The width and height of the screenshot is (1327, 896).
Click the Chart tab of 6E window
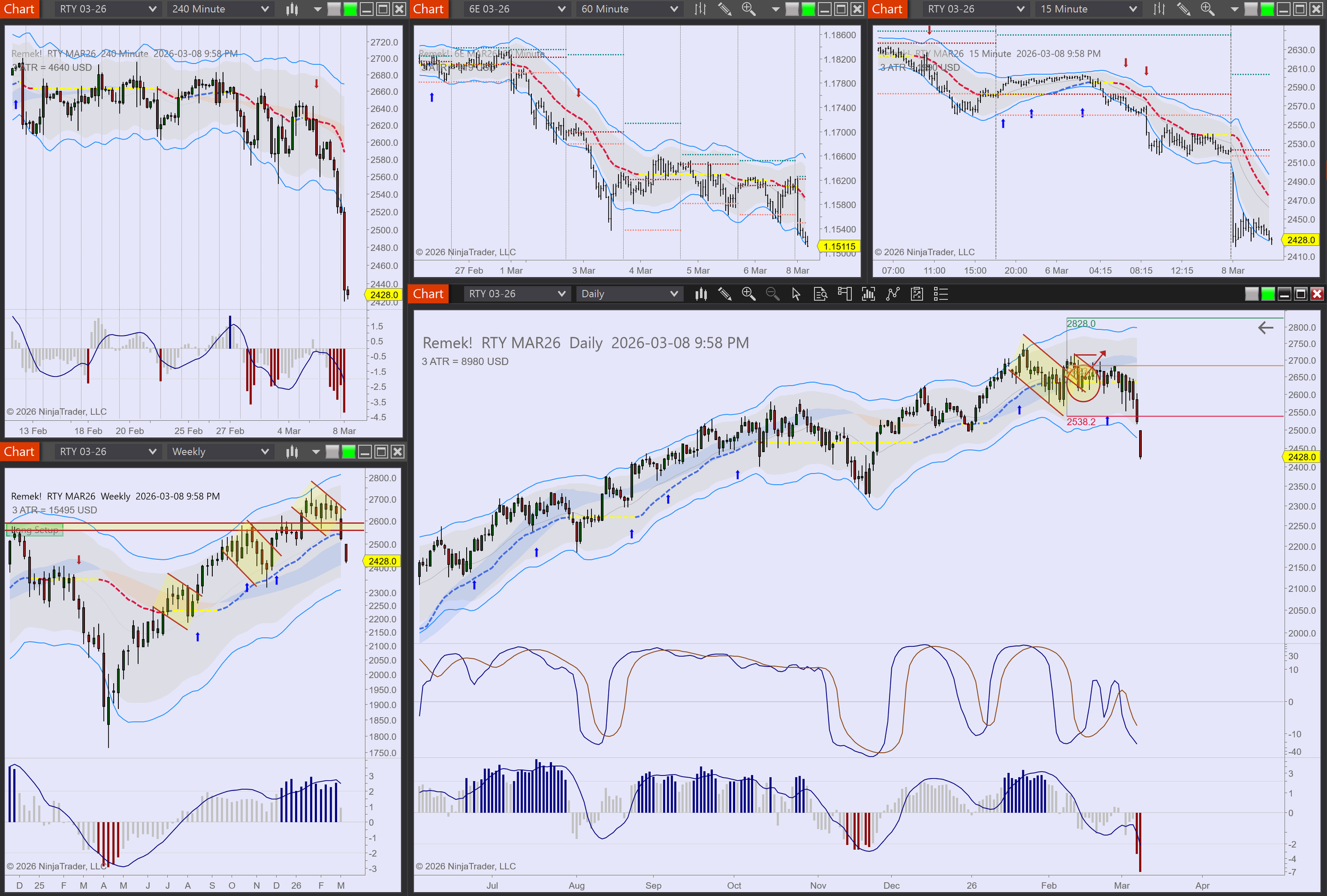428,9
